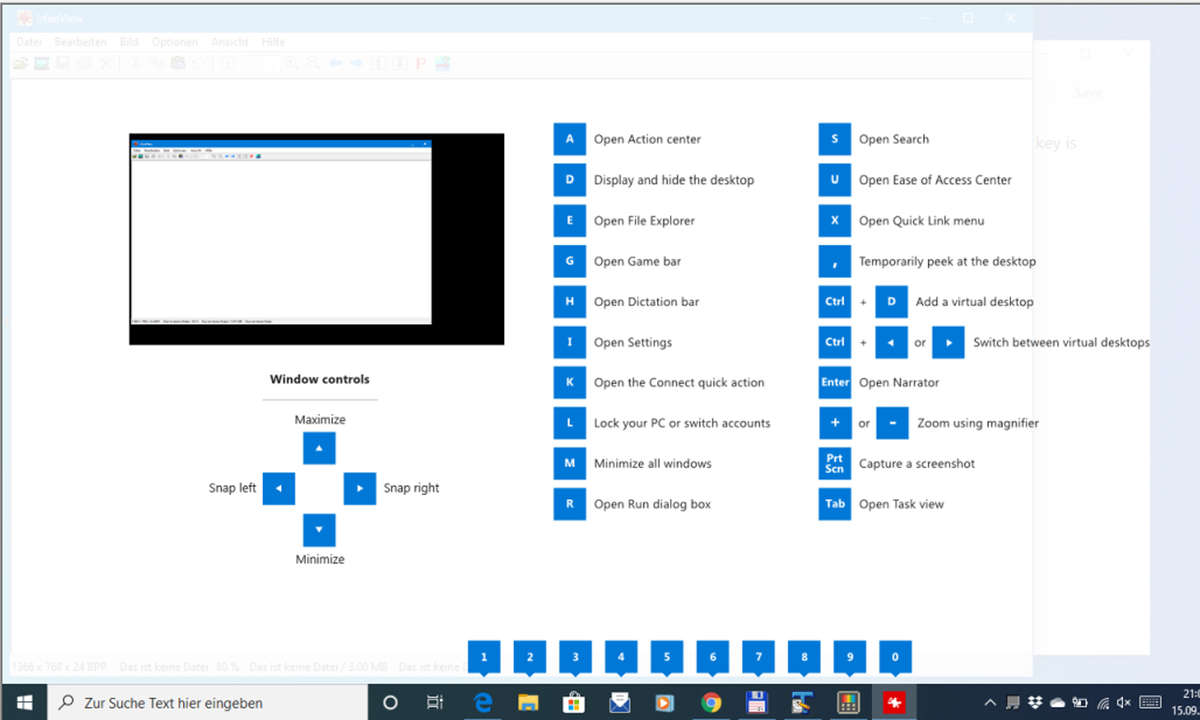The image size is (1200, 720).
Task: Click the Maximize up arrow tile
Action: [x=319, y=449]
